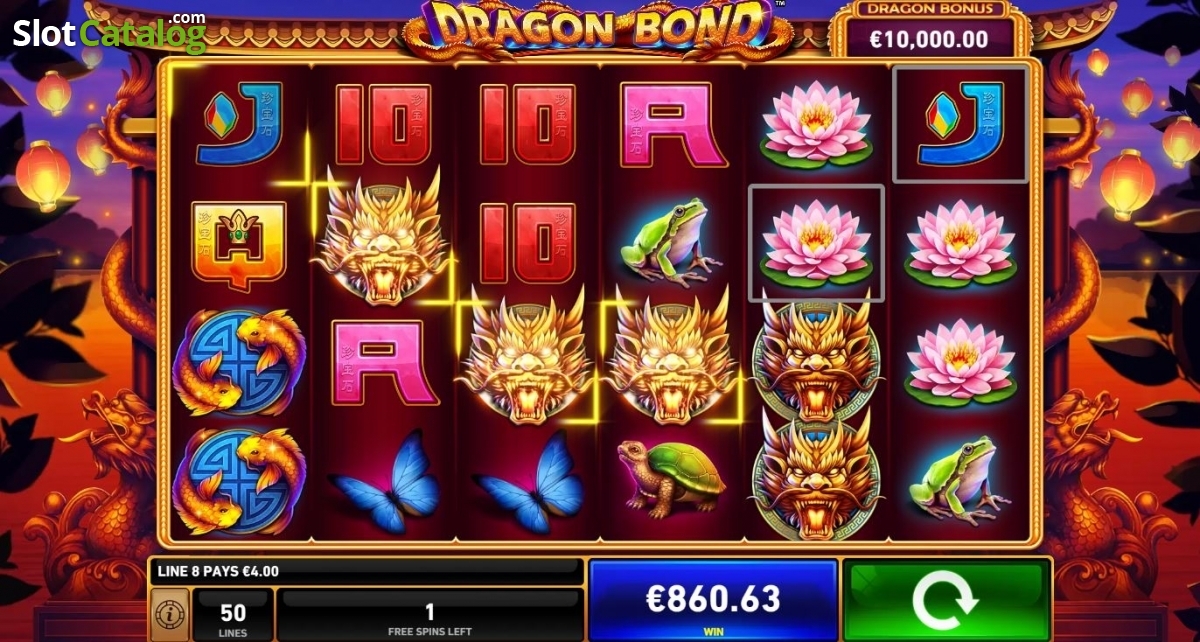Click the golden dragon in the second reel
This screenshot has height=642, width=1200.
[x=381, y=236]
